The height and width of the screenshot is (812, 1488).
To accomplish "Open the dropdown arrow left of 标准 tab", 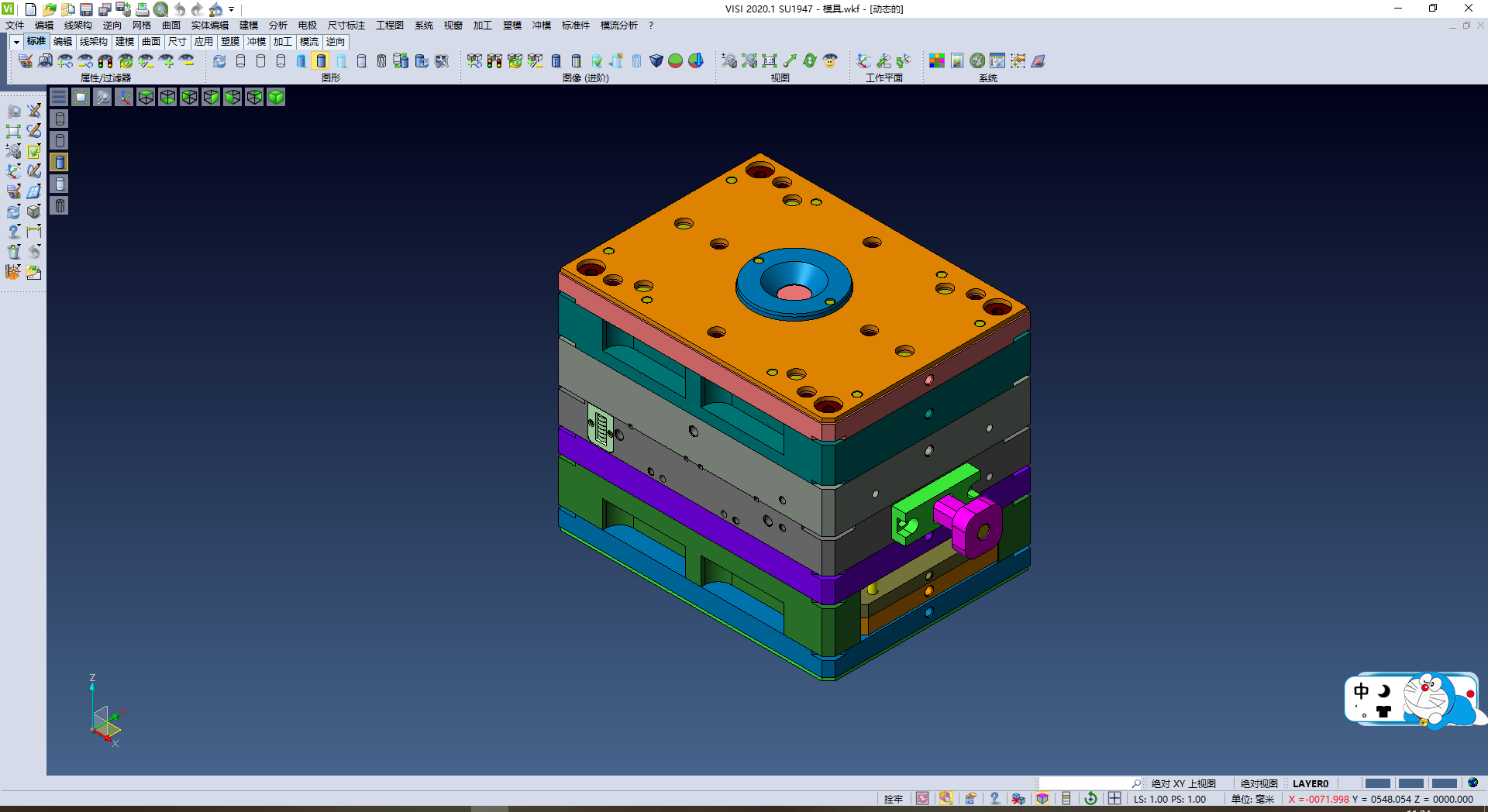I will pyautogui.click(x=16, y=42).
